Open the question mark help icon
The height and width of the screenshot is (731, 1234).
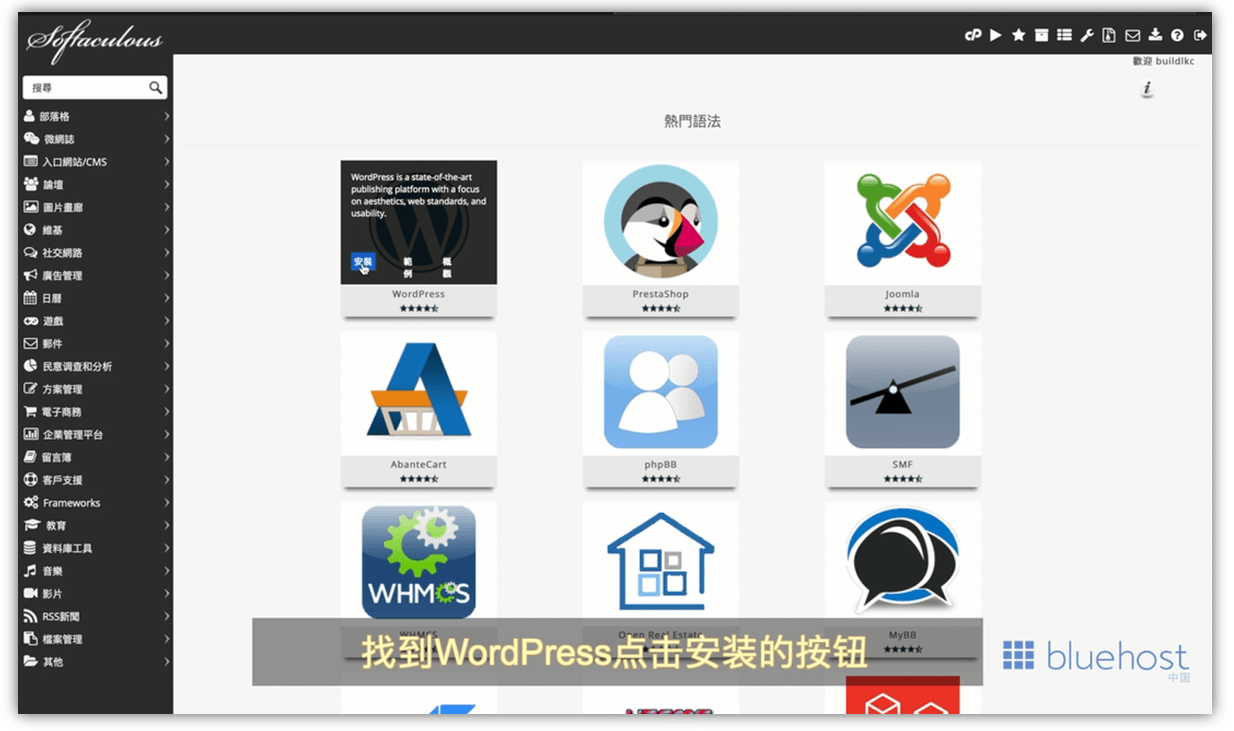1177,35
